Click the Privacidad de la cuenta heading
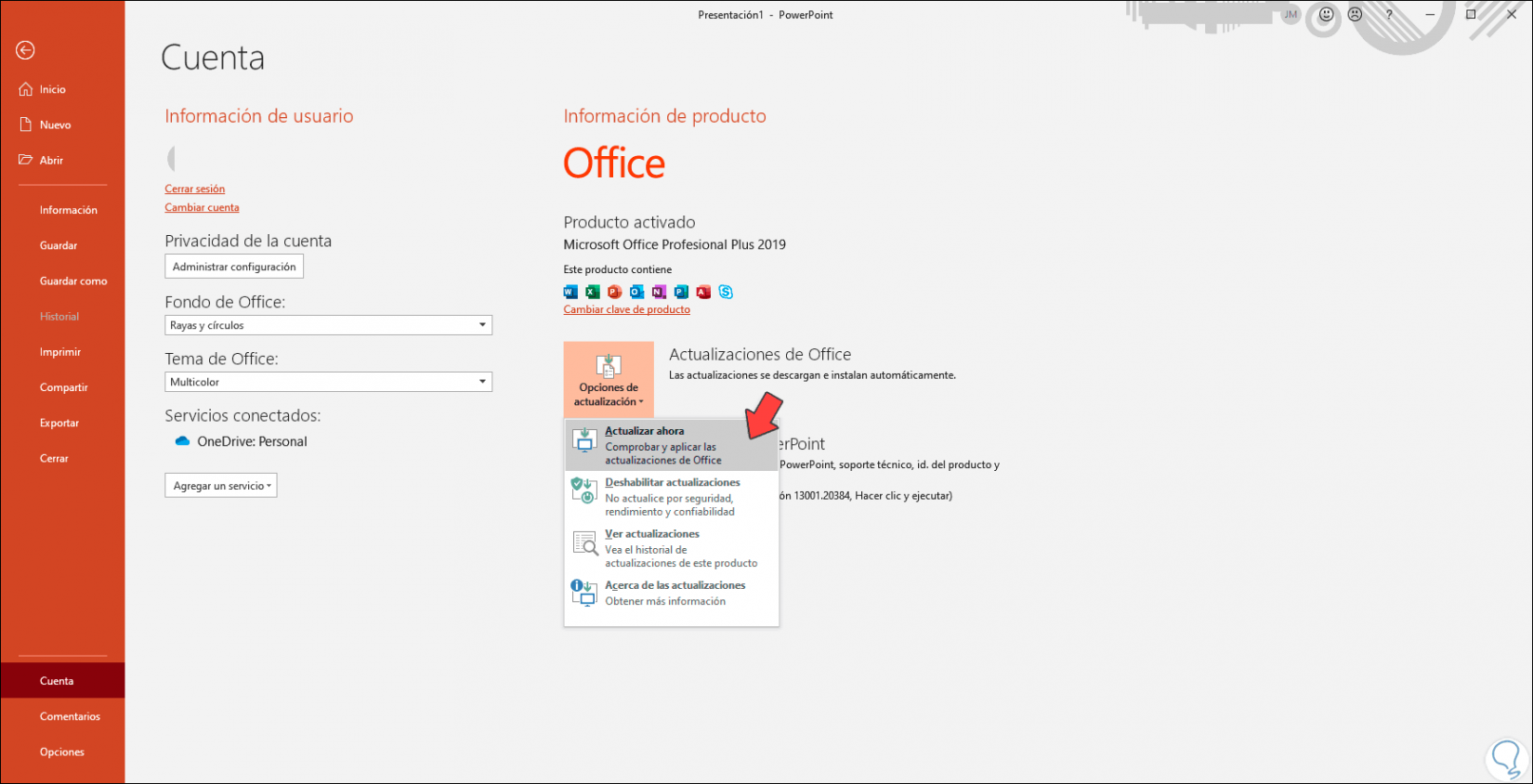 (x=248, y=241)
